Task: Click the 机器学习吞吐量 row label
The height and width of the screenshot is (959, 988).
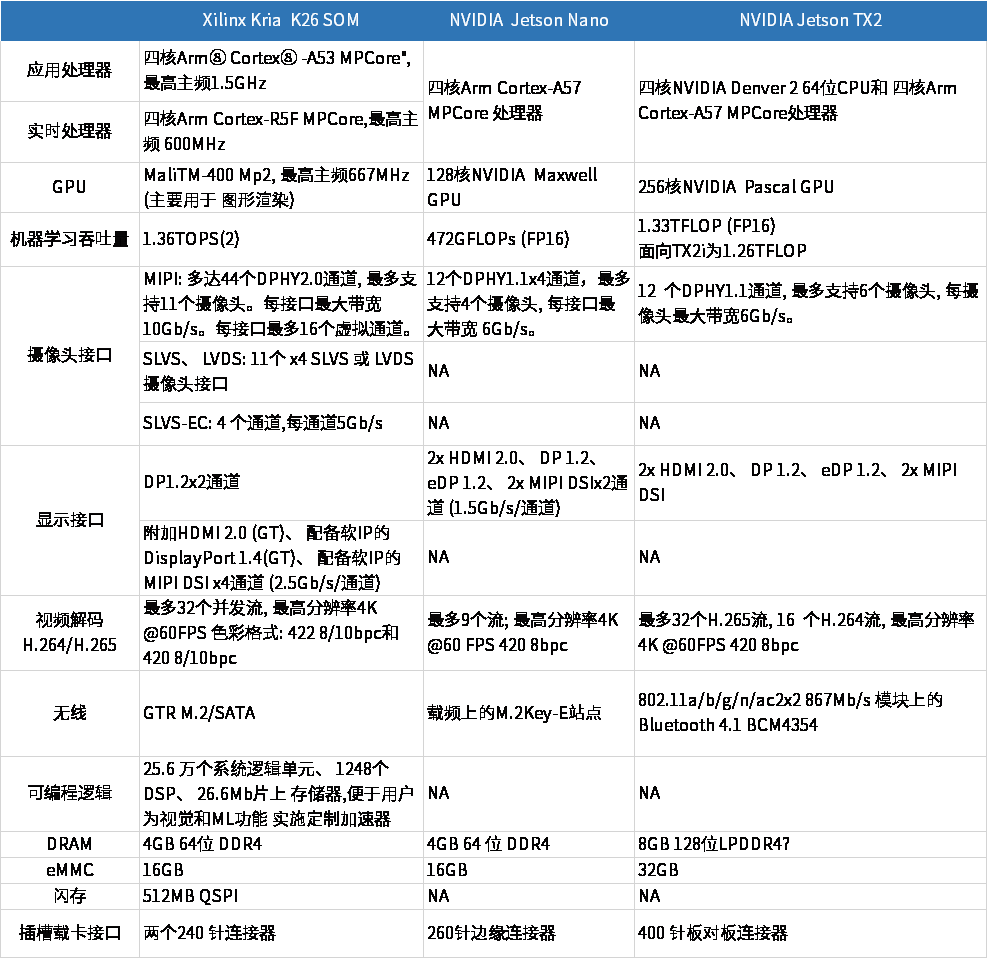Action: (x=69, y=239)
